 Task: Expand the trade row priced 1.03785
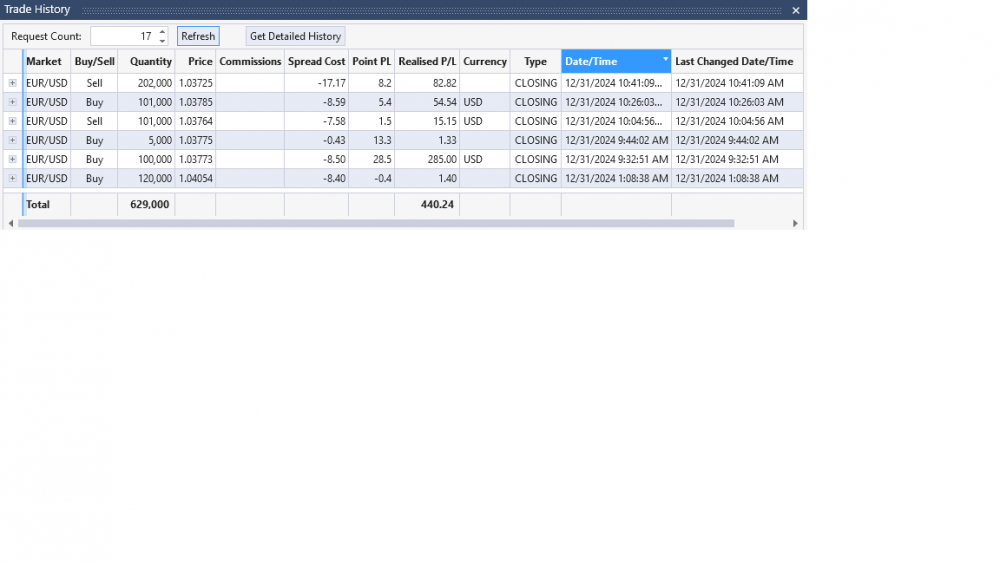pyautogui.click(x=12, y=102)
